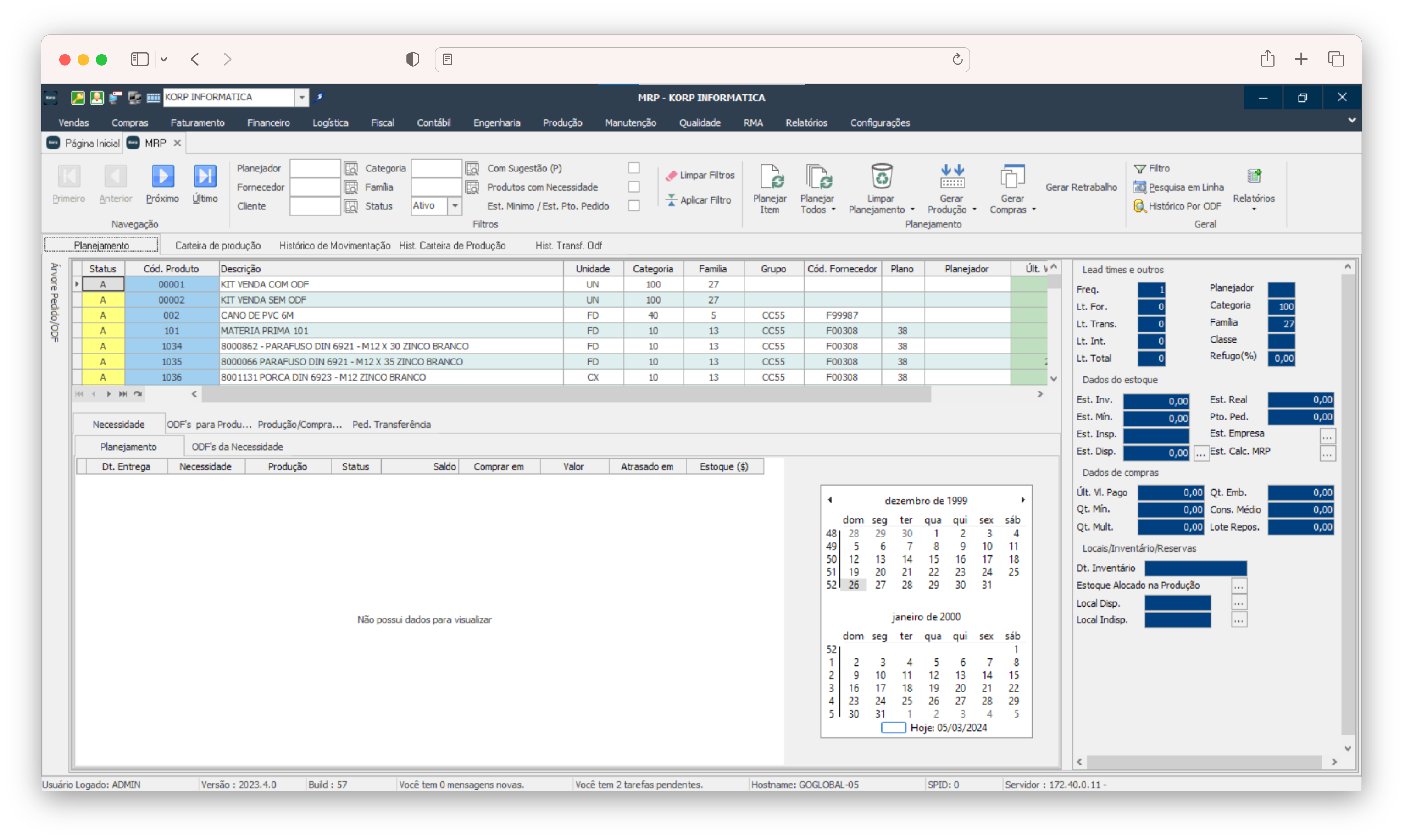Click Local Disp. ellipsis button

1238,604
